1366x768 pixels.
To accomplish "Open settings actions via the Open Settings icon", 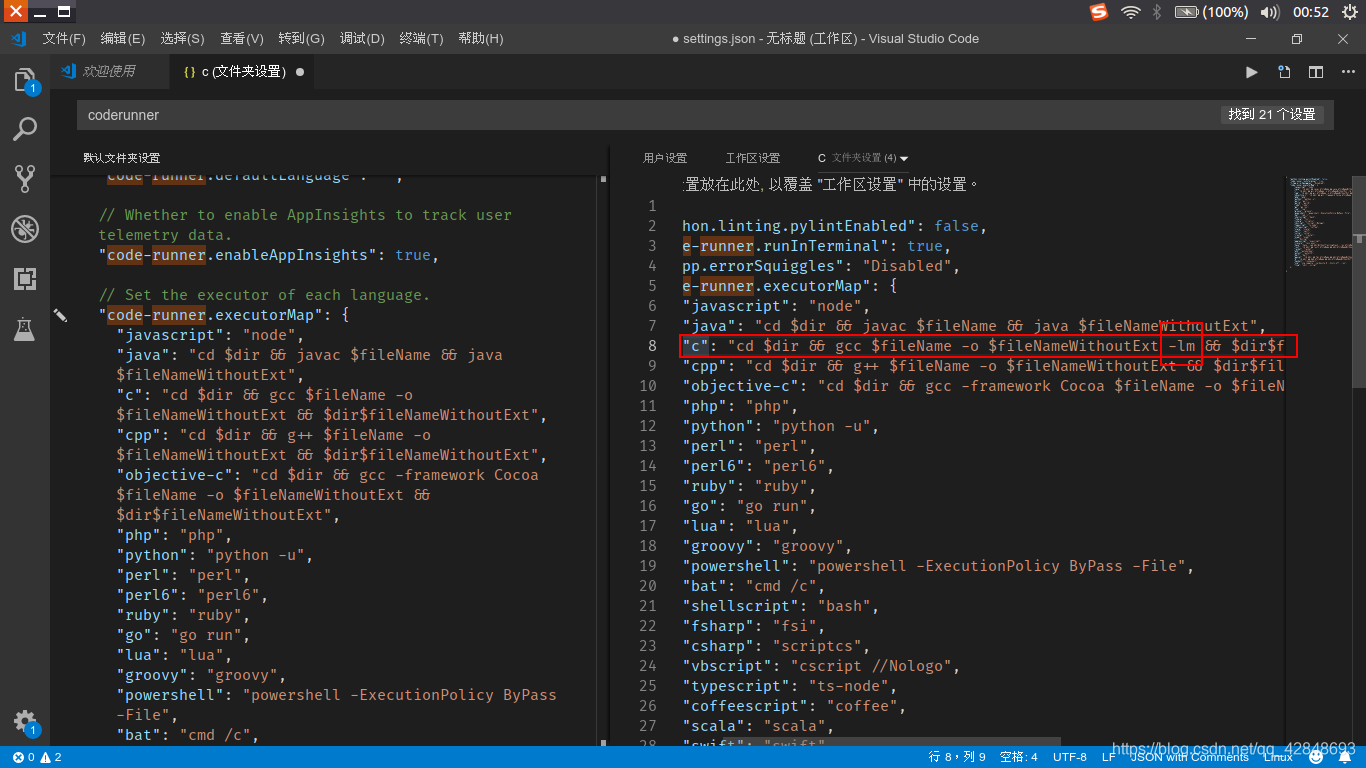I will click(1283, 72).
